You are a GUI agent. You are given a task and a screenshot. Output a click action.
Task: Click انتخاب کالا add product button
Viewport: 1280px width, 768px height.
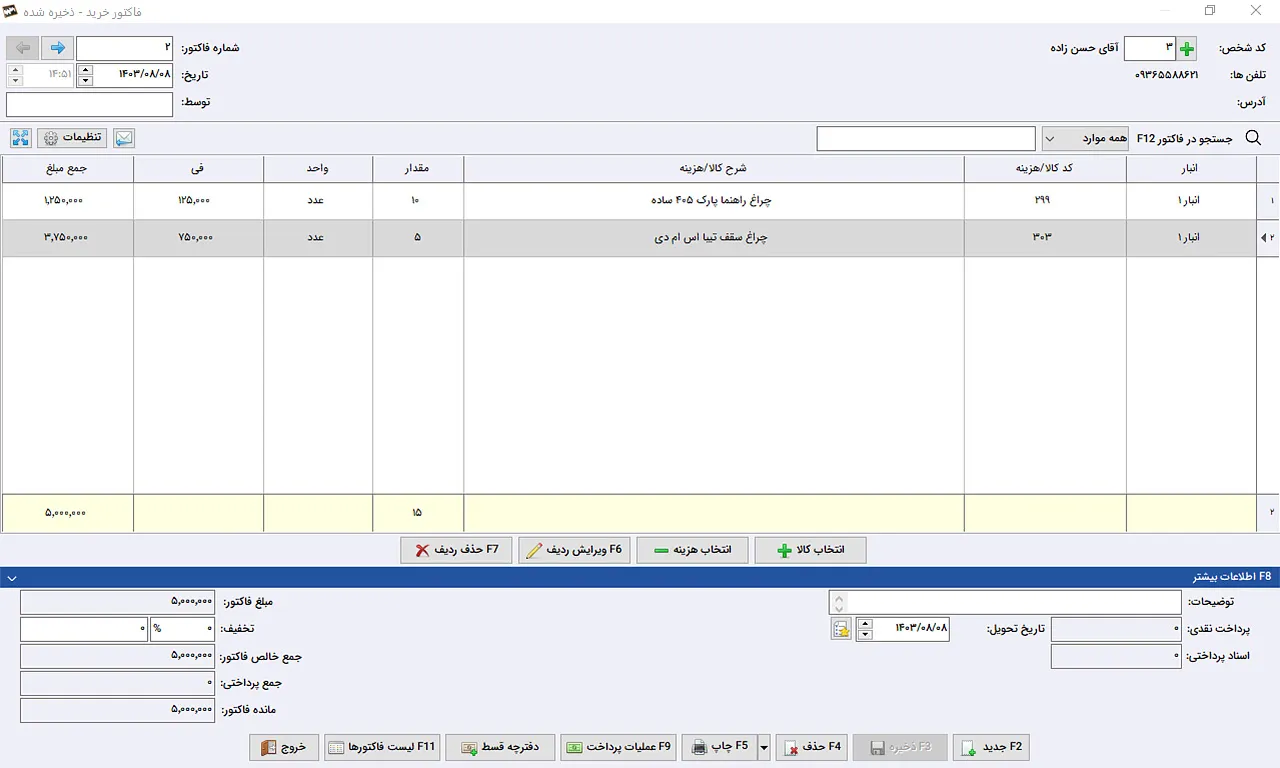810,550
